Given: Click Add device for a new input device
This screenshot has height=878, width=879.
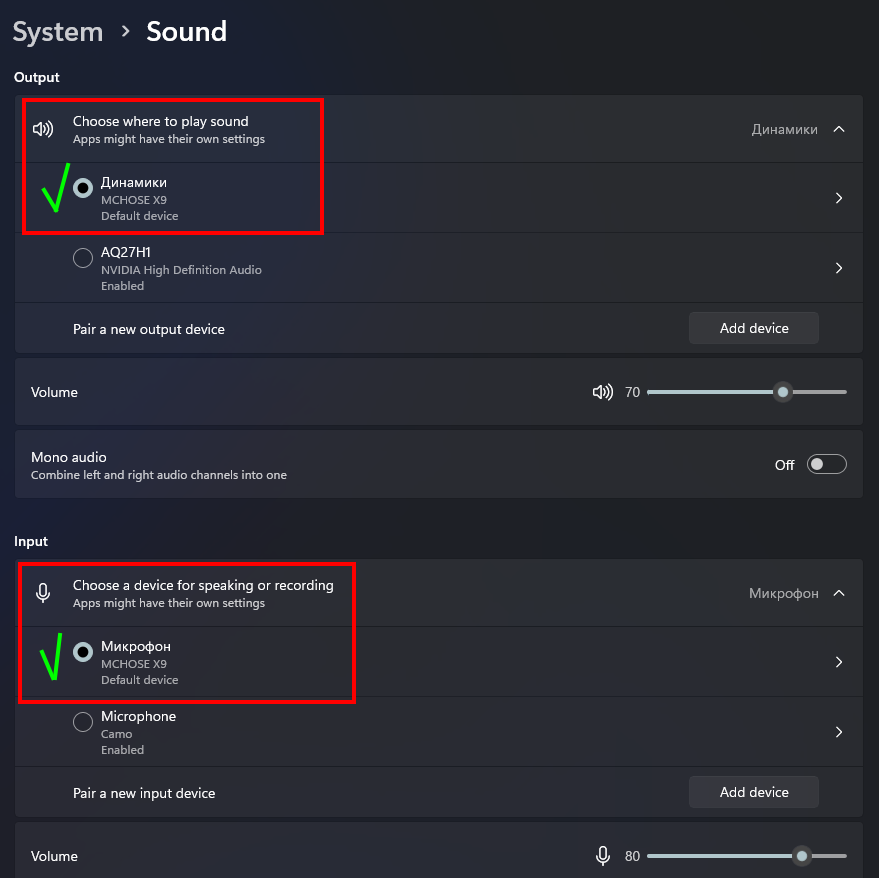Looking at the screenshot, I should [x=754, y=792].
